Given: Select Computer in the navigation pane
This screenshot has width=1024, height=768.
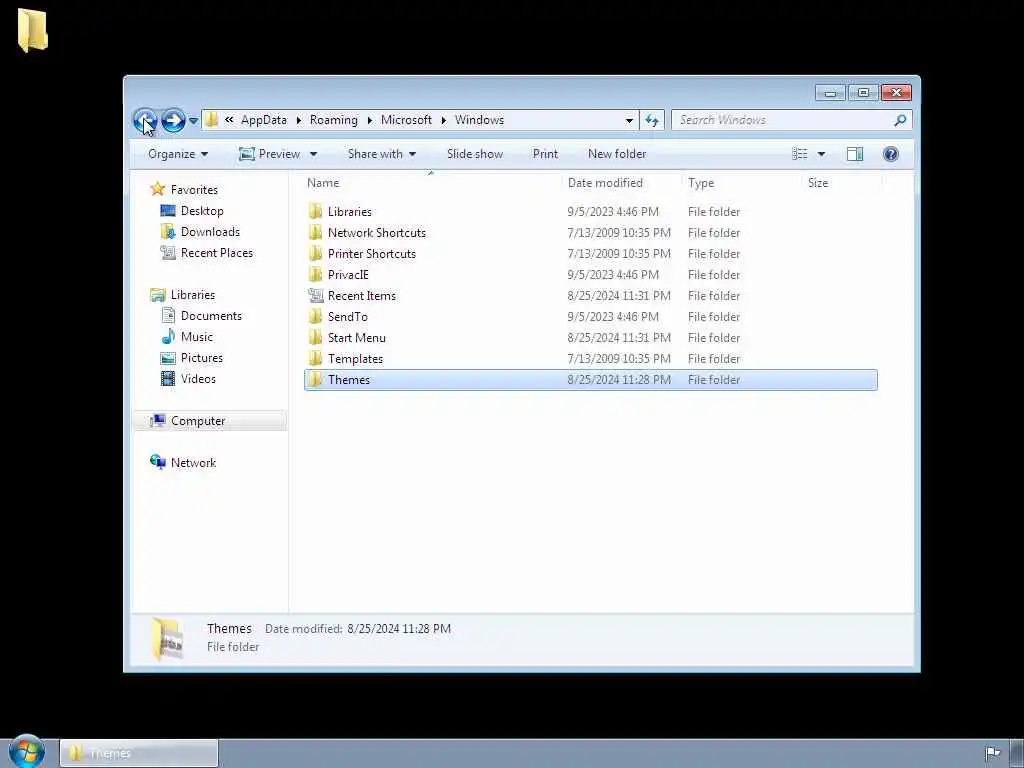Looking at the screenshot, I should pyautogui.click(x=198, y=421).
